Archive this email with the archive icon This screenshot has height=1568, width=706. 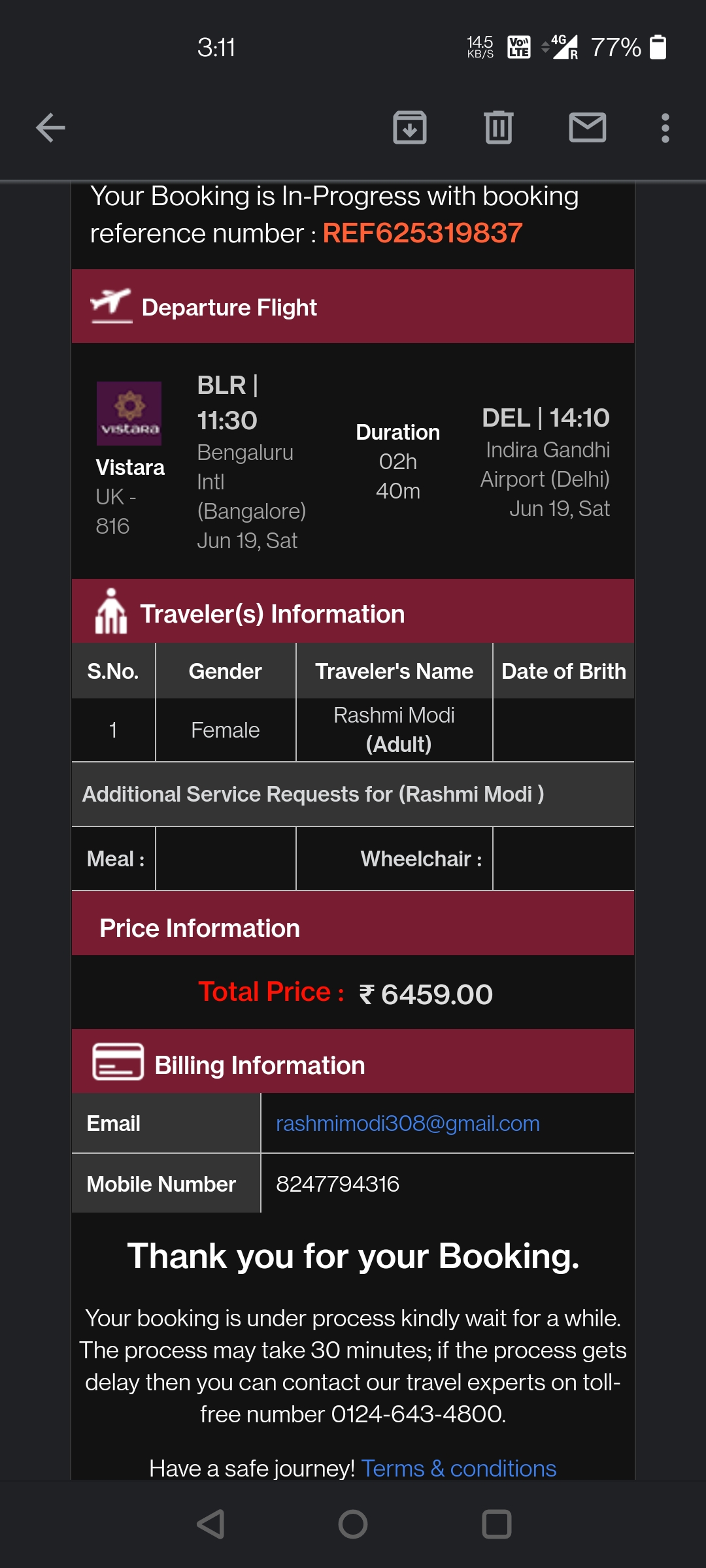click(410, 127)
